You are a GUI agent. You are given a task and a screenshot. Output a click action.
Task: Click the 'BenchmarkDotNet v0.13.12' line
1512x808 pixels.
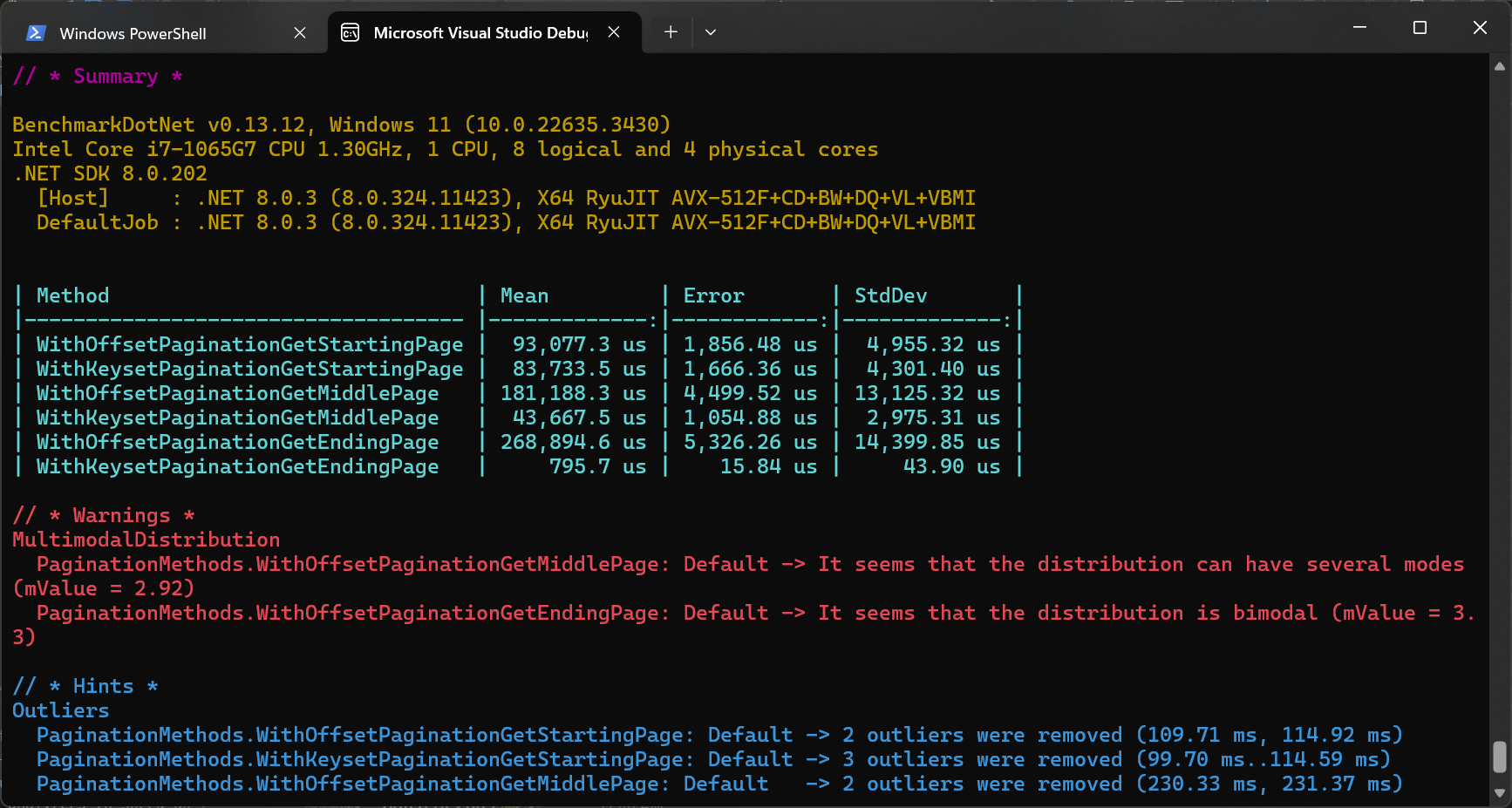[342, 126]
